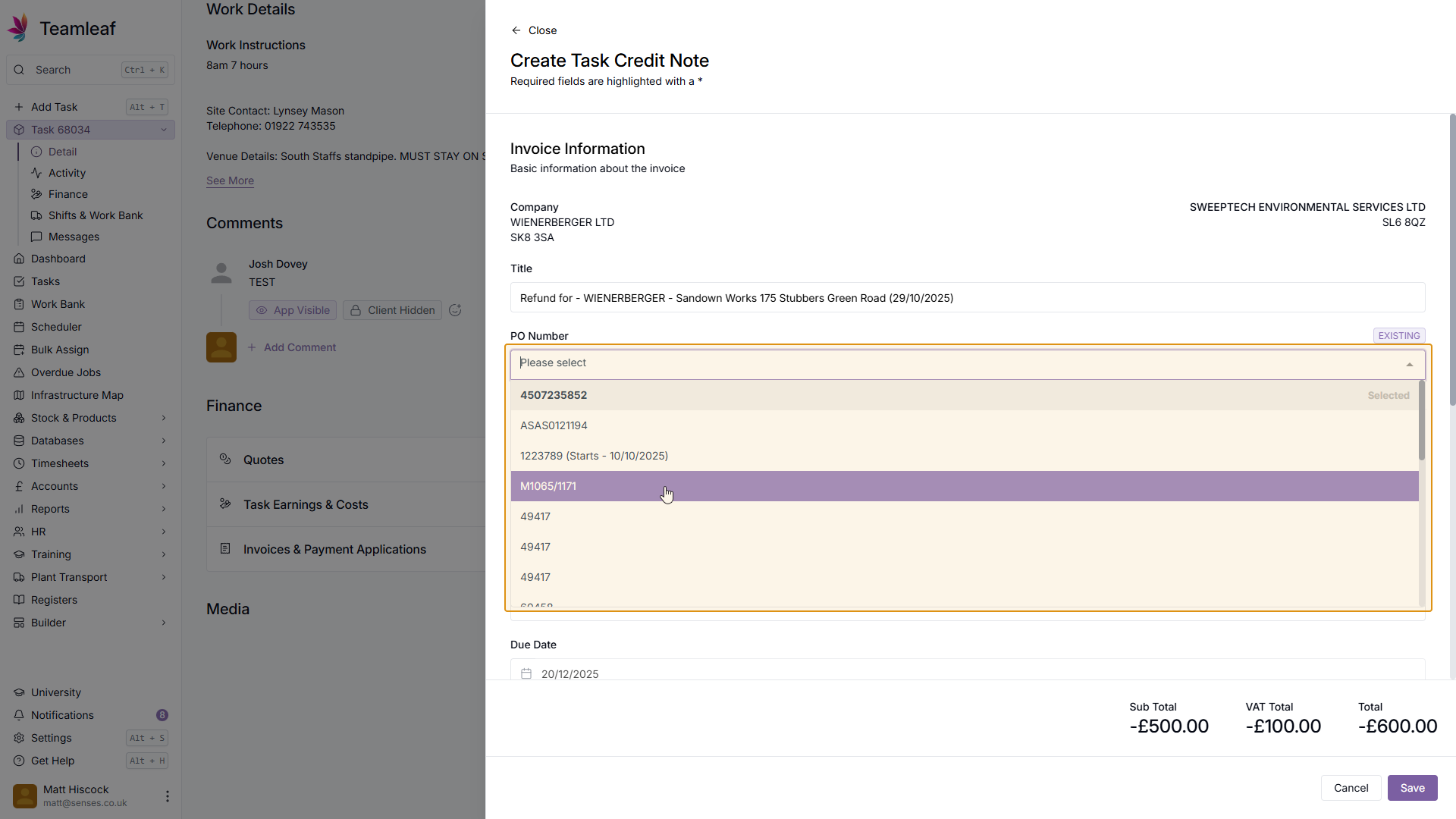Toggle the App Visible comment option
Viewport: 1456px width, 819px height.
click(293, 310)
